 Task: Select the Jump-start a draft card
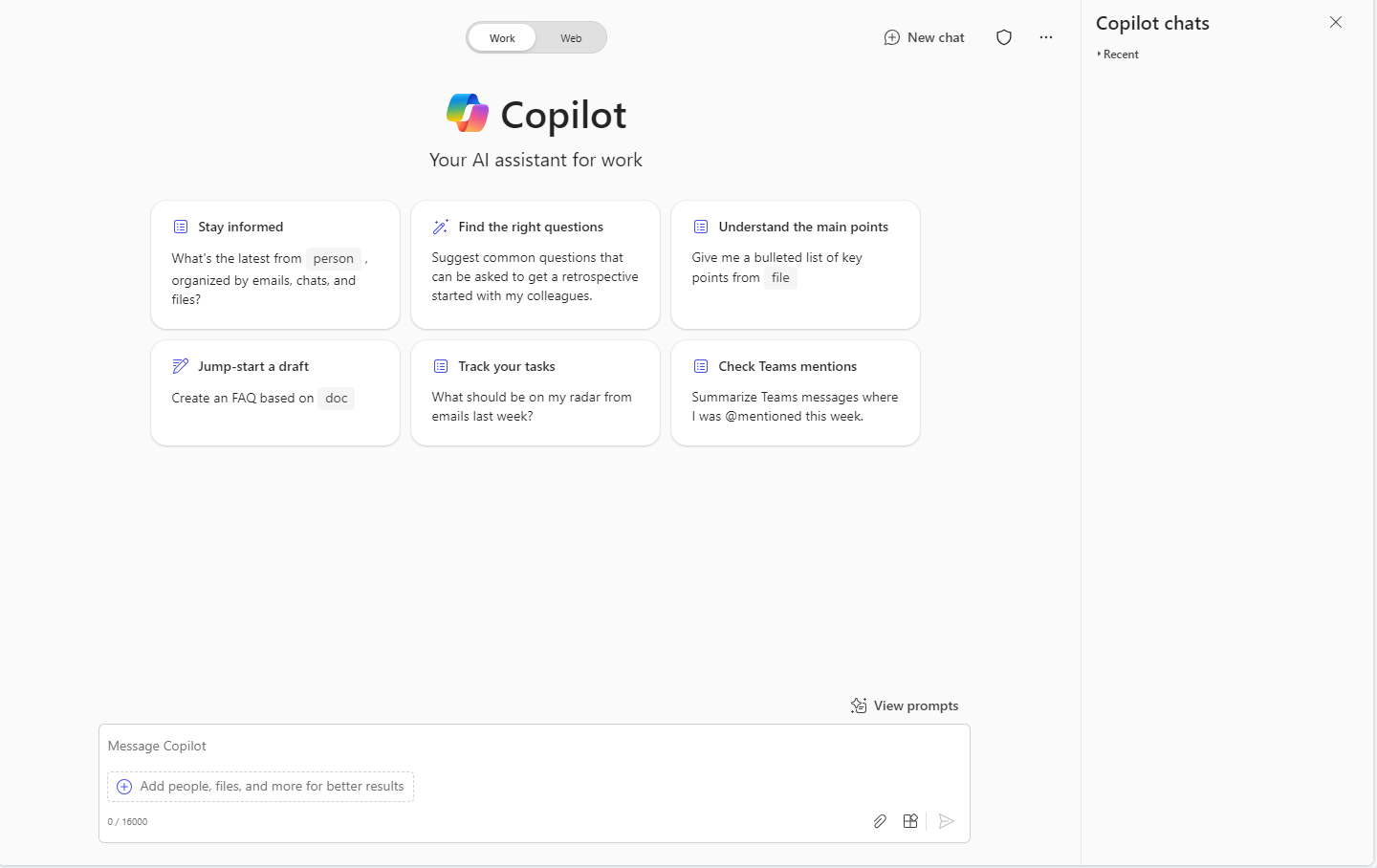coord(275,393)
